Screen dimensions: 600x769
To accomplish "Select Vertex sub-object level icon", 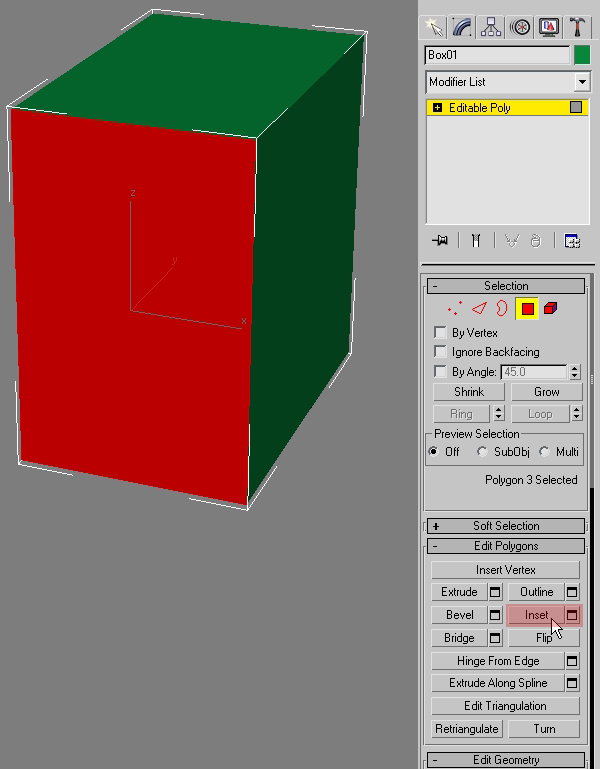I will coord(455,309).
